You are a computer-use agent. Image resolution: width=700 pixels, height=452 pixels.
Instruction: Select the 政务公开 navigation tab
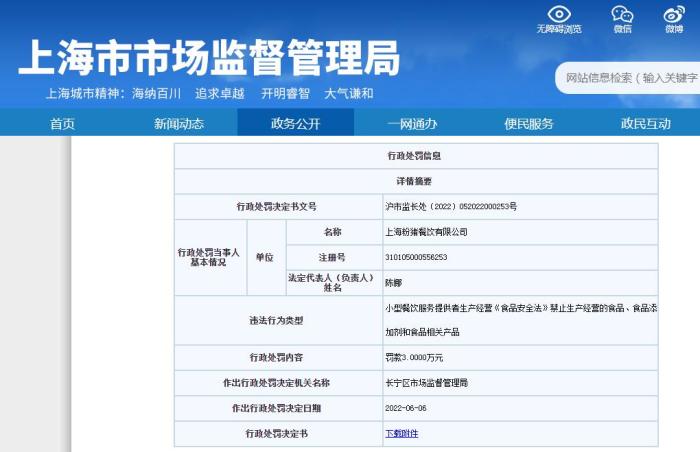coord(295,124)
